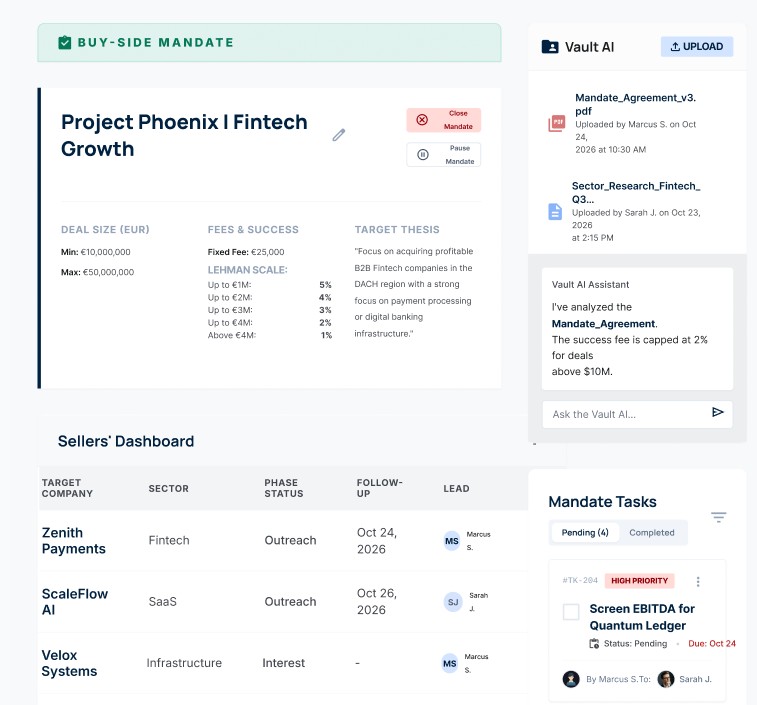The height and width of the screenshot is (705, 757).
Task: Sort by Follow-Up column header
Action: point(379,488)
